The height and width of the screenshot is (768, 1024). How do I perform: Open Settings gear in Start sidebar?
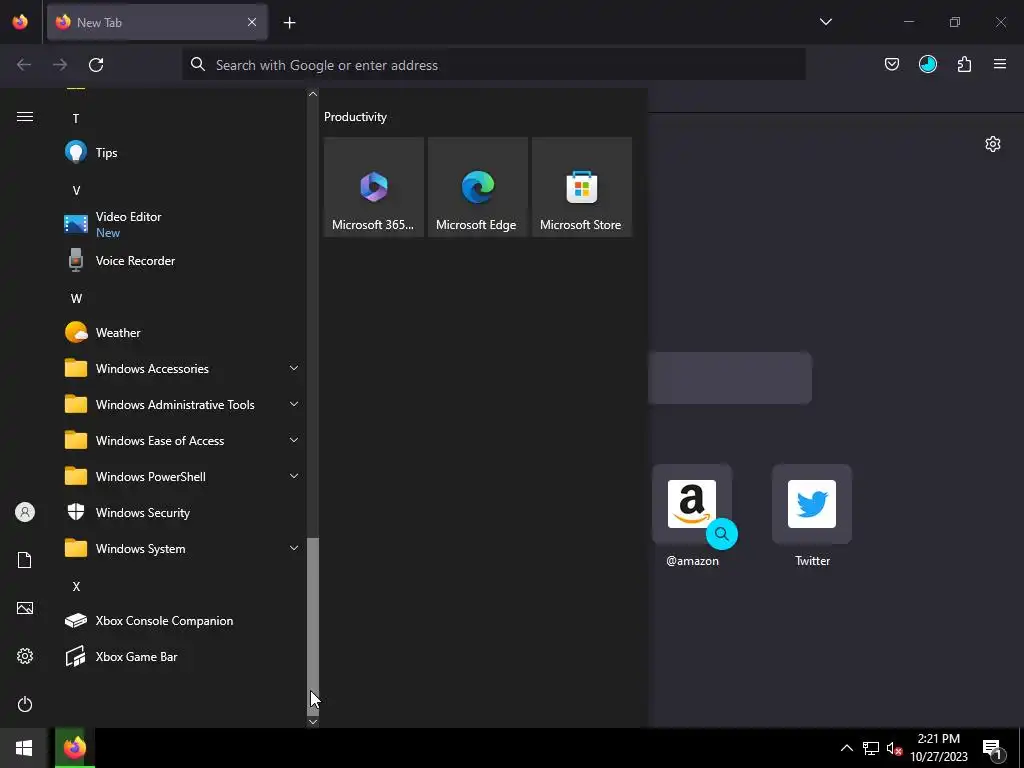[25, 656]
